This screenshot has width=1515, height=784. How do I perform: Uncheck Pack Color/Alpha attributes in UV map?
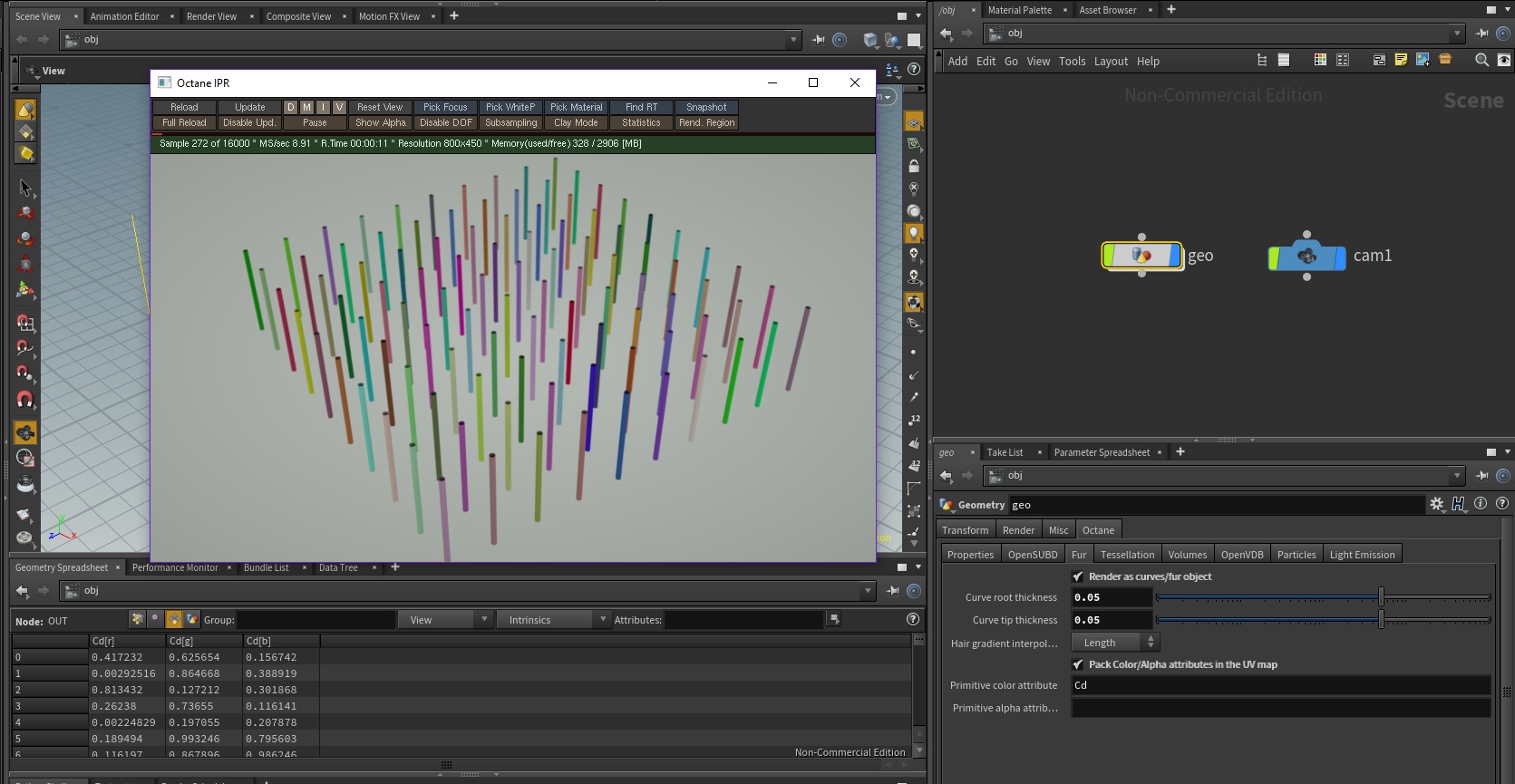tap(1078, 664)
